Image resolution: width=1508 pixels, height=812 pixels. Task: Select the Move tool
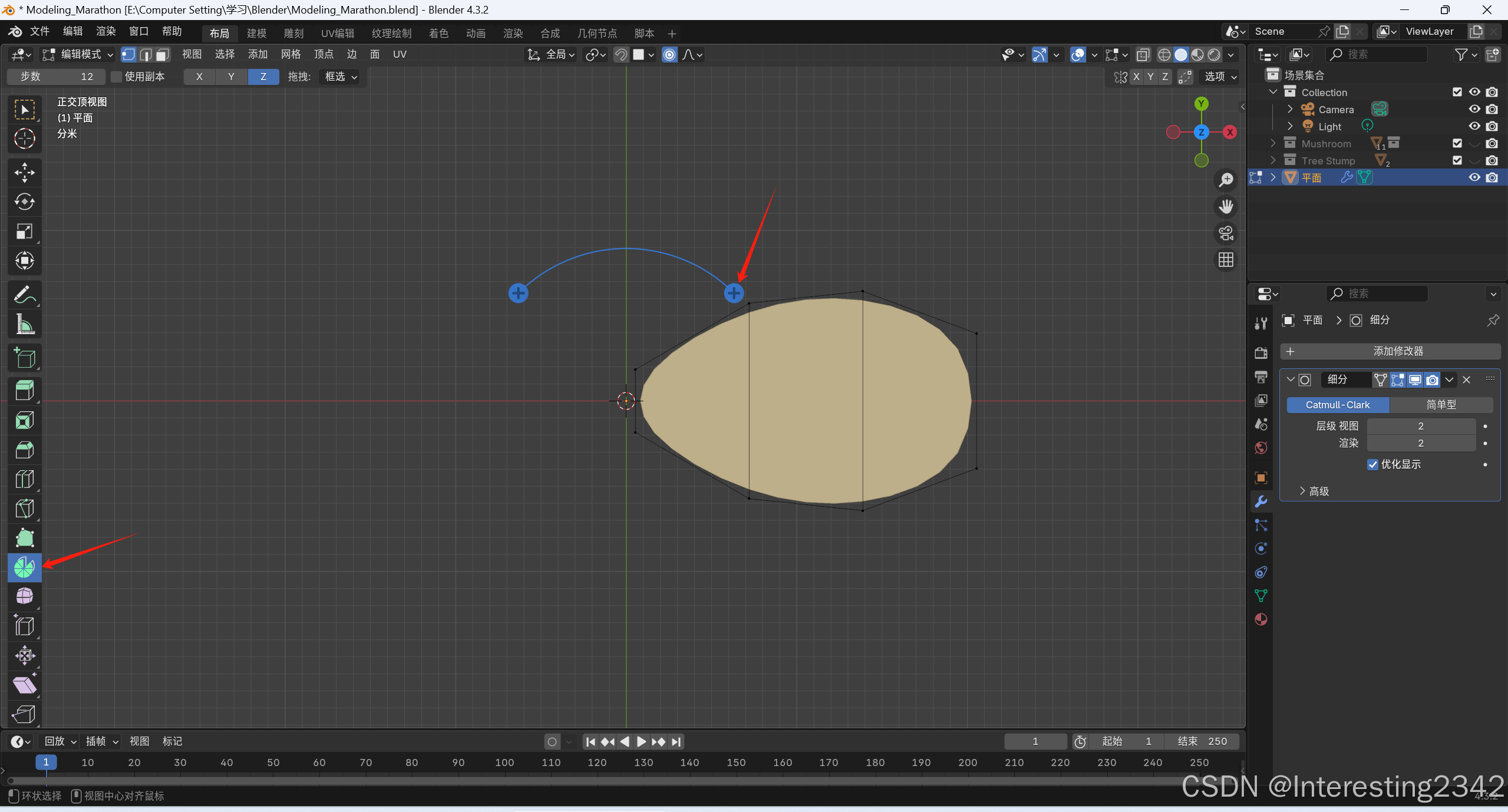coord(24,173)
